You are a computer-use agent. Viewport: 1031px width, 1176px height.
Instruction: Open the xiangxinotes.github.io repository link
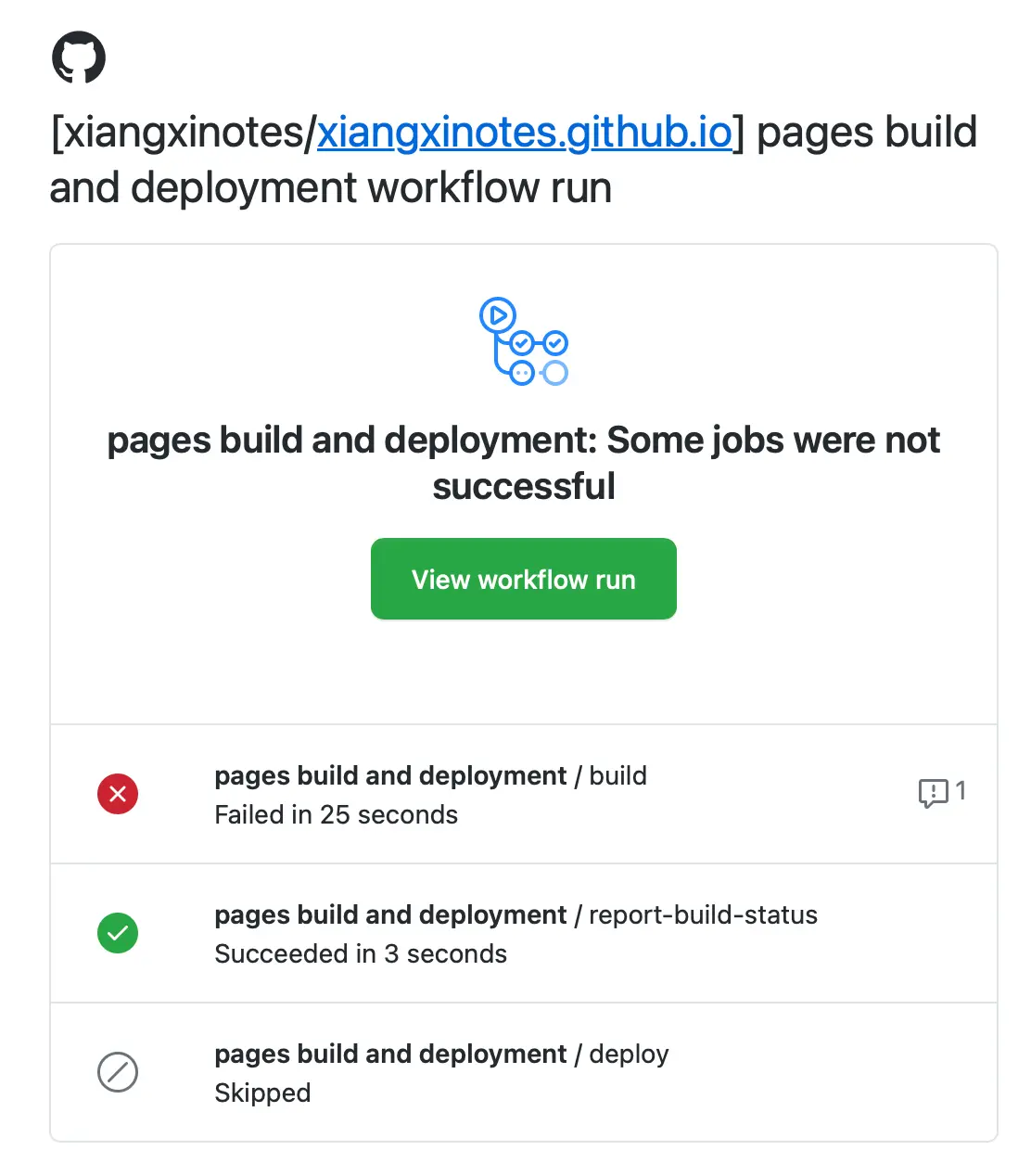click(x=524, y=132)
